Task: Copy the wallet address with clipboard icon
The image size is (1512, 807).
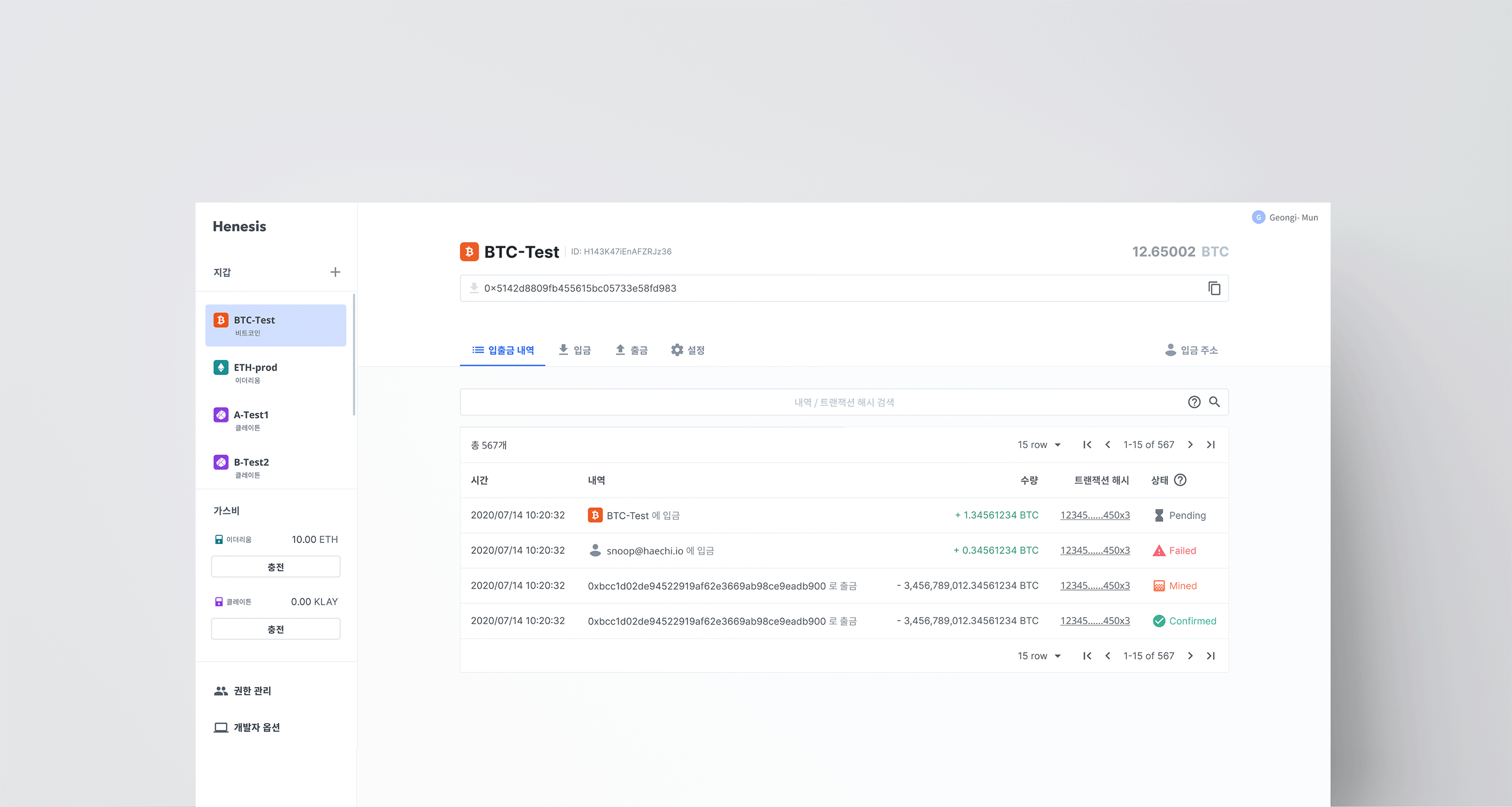Action: (x=1214, y=288)
